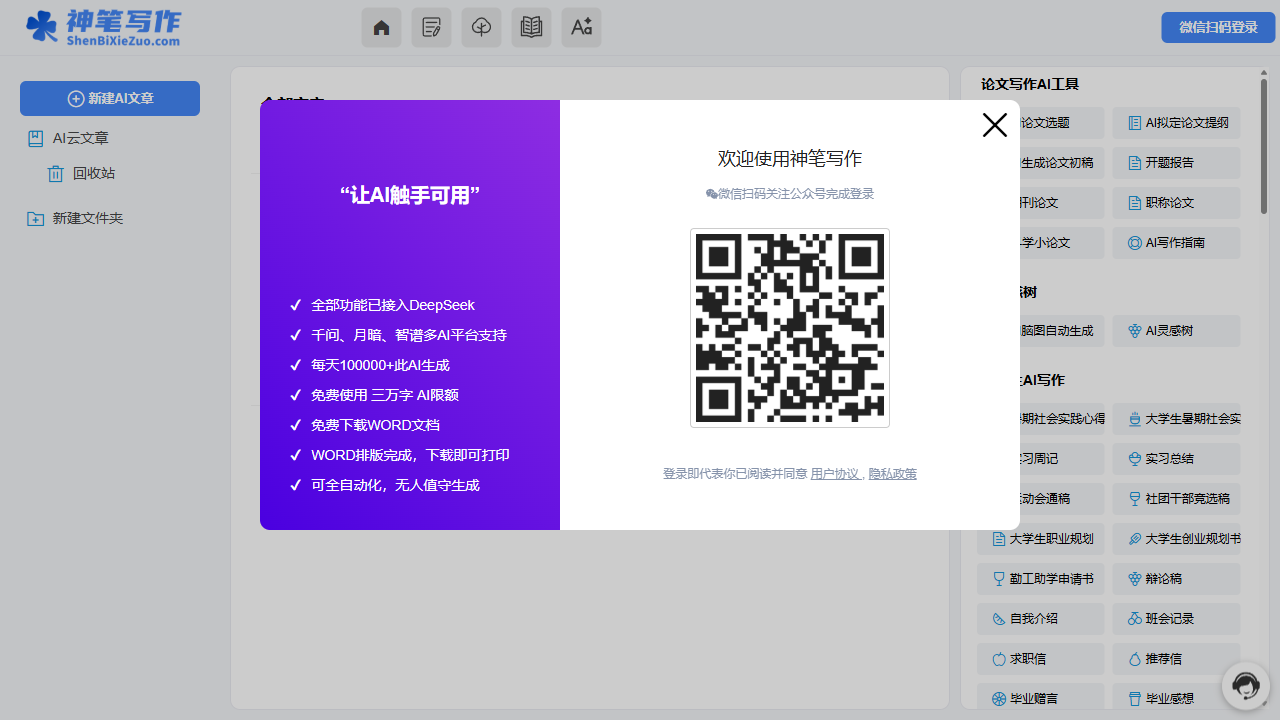
Task: Open the 用户协议 link
Action: [834, 474]
